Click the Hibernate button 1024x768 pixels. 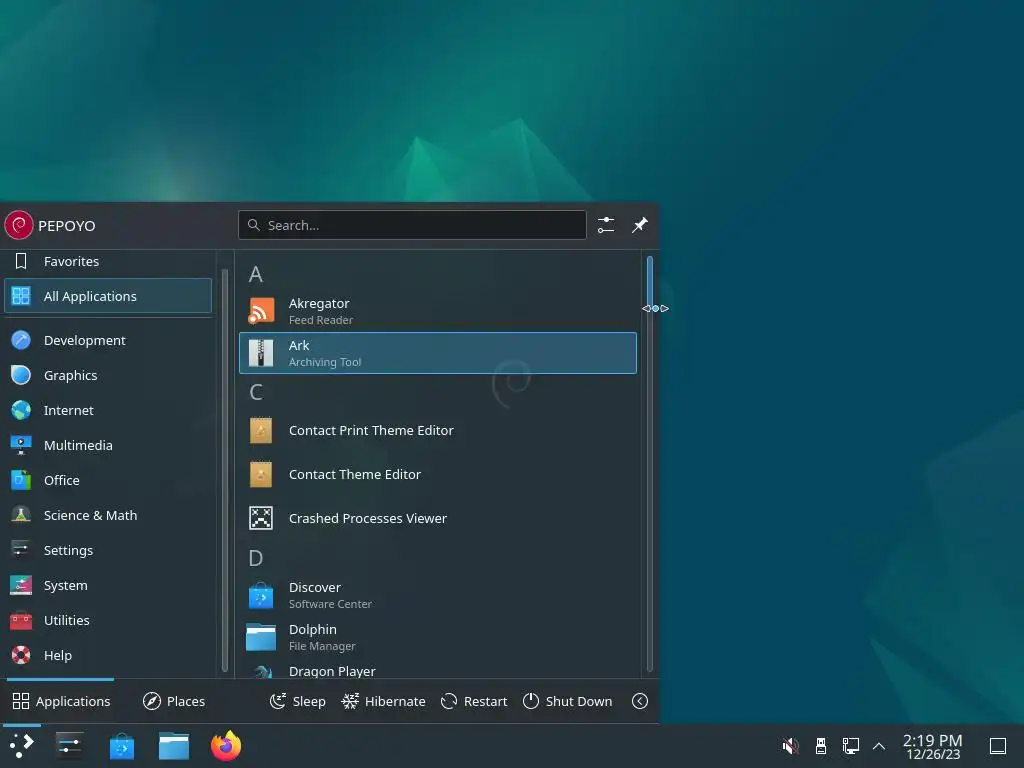coord(383,701)
